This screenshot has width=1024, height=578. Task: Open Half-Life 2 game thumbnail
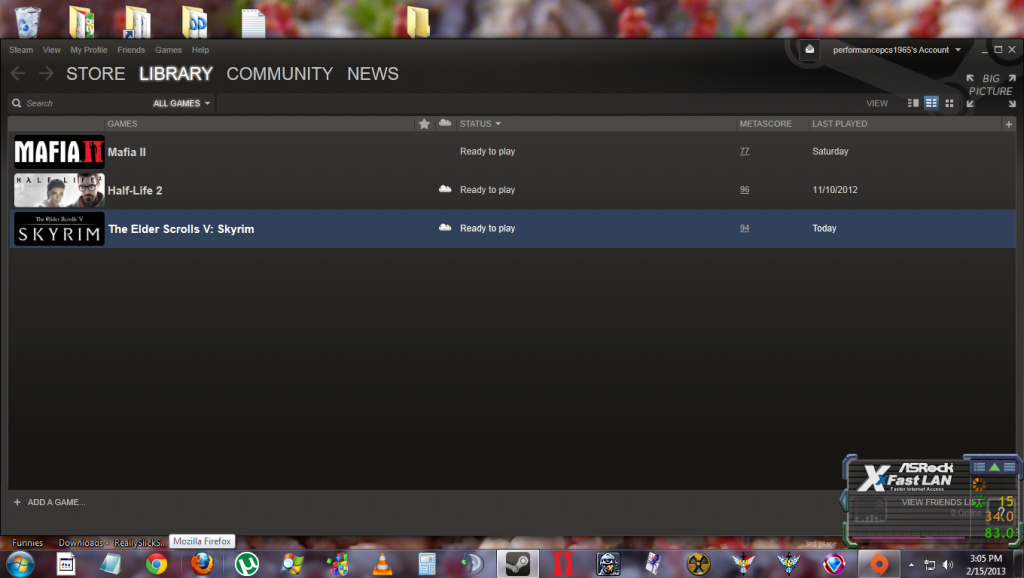coord(59,190)
